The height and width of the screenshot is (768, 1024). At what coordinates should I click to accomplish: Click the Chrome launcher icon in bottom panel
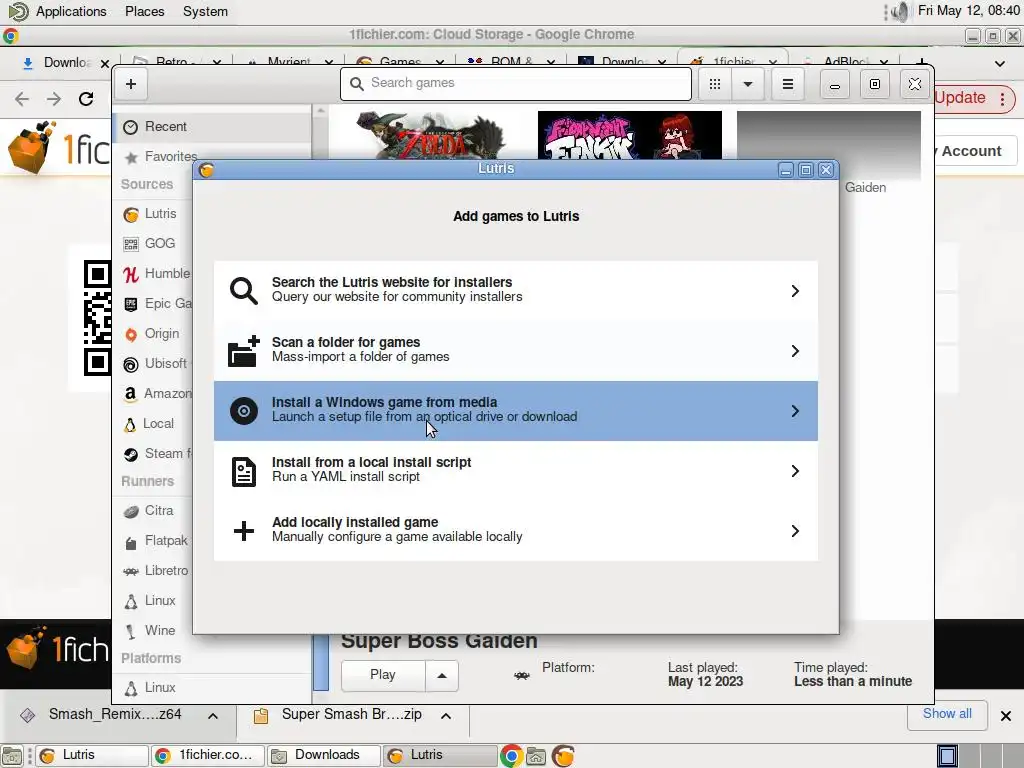point(511,756)
